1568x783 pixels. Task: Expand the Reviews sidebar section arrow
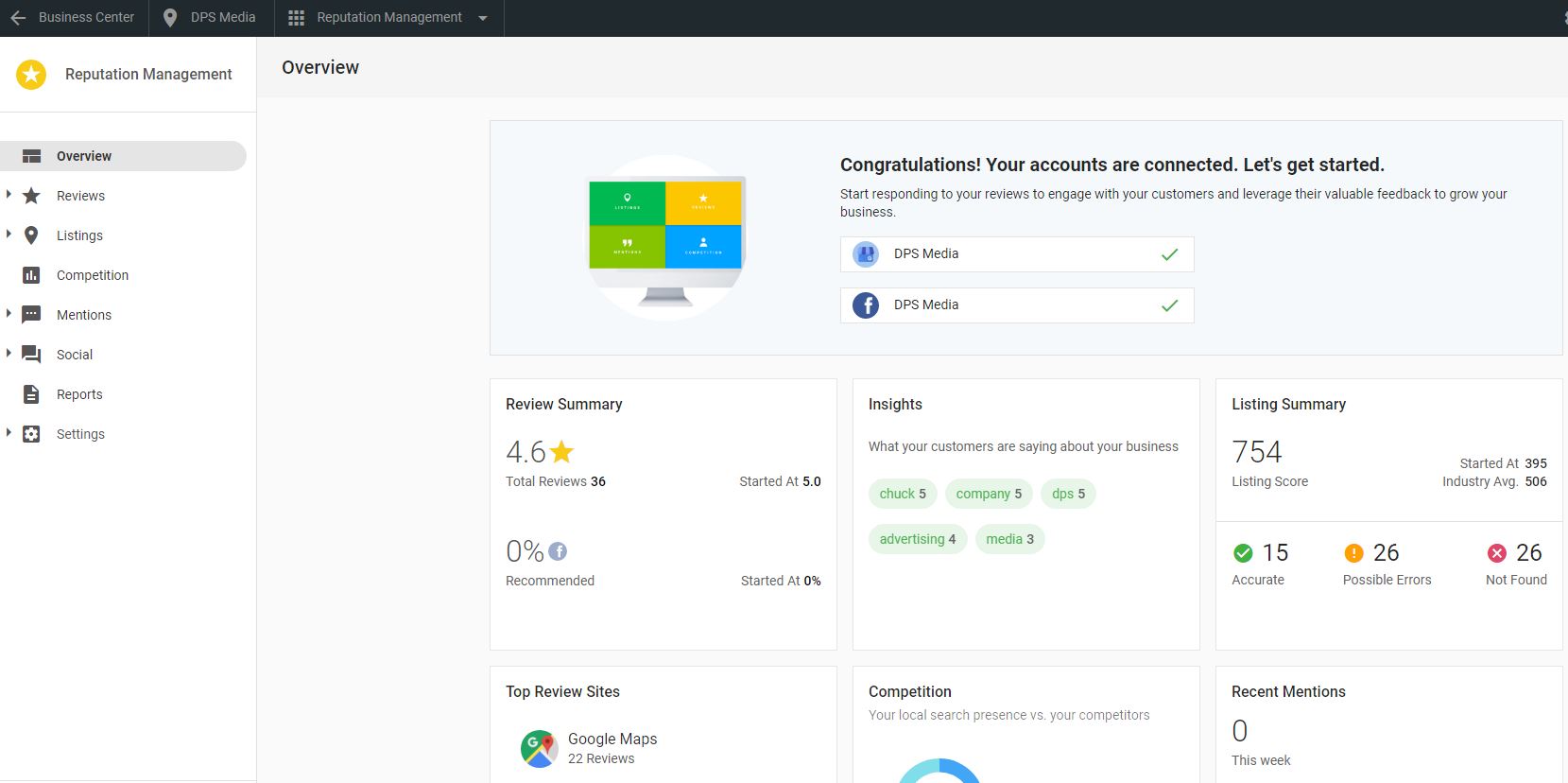coord(9,195)
